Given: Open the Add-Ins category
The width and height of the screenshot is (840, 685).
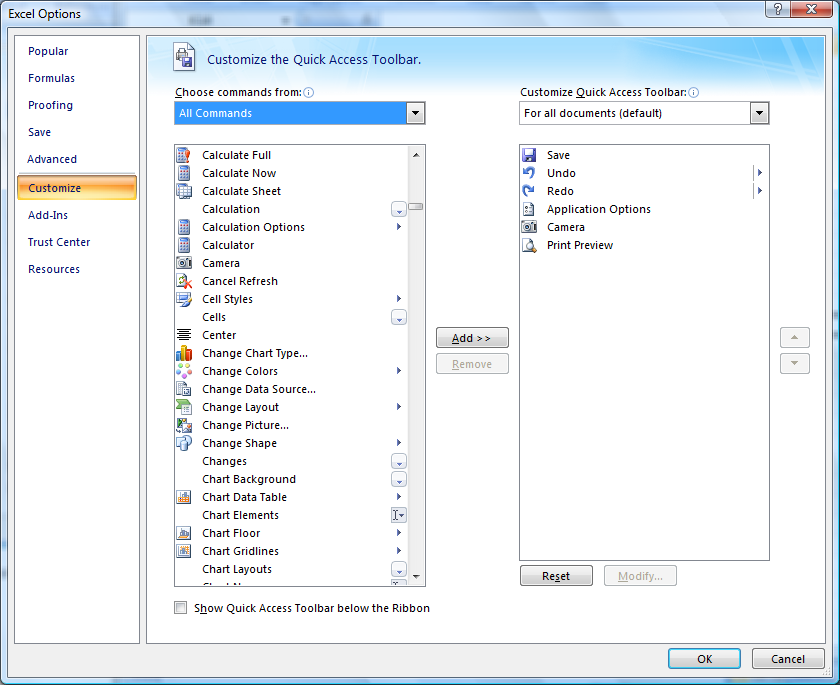Looking at the screenshot, I should (48, 215).
